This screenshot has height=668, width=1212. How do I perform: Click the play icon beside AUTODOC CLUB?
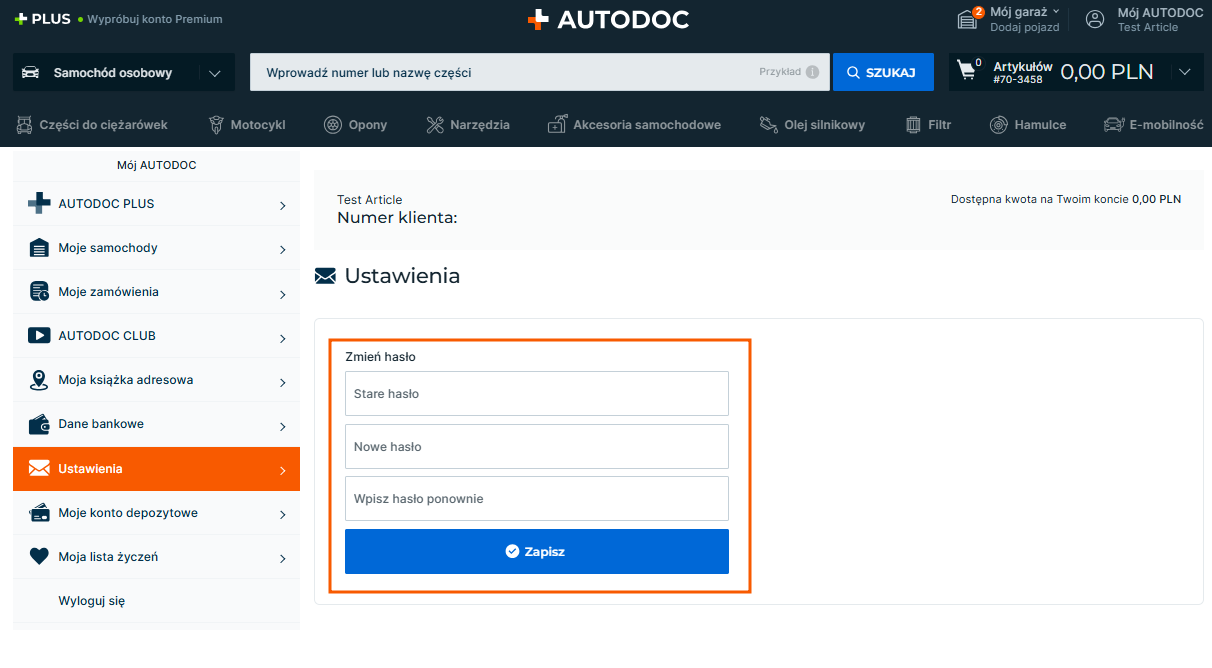coord(39,336)
